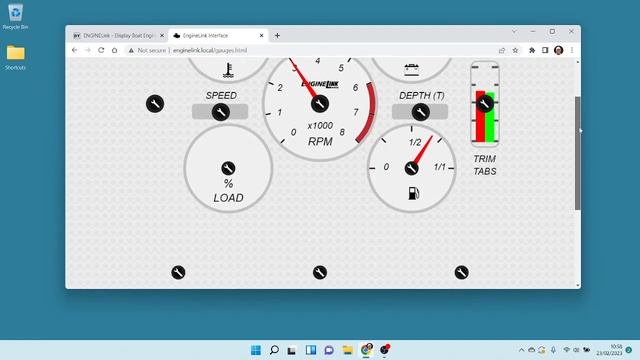Screen dimensions: 640x360
Task: Open Windows Search from the taskbar
Action: point(274,350)
